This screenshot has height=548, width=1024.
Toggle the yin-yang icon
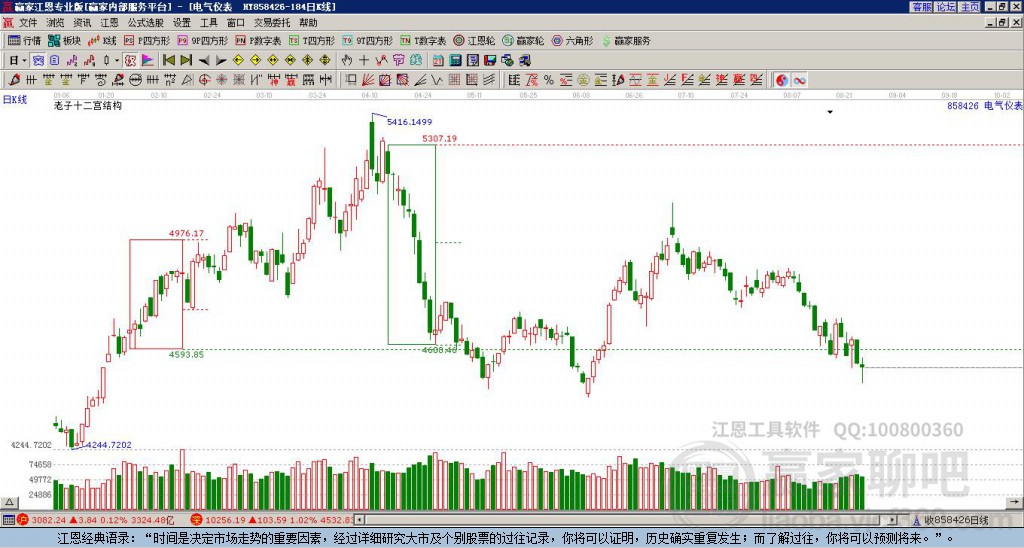click(x=781, y=80)
